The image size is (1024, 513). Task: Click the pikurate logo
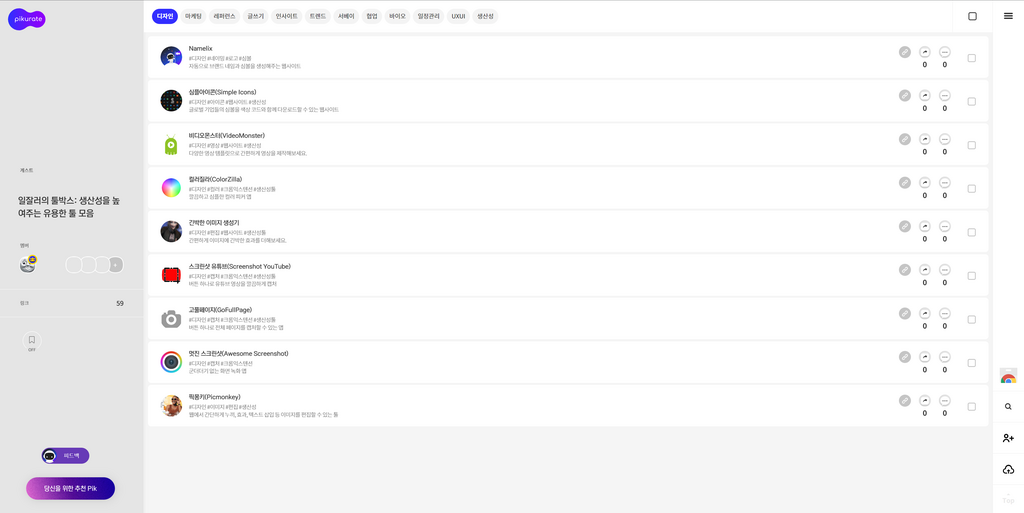tap(27, 19)
